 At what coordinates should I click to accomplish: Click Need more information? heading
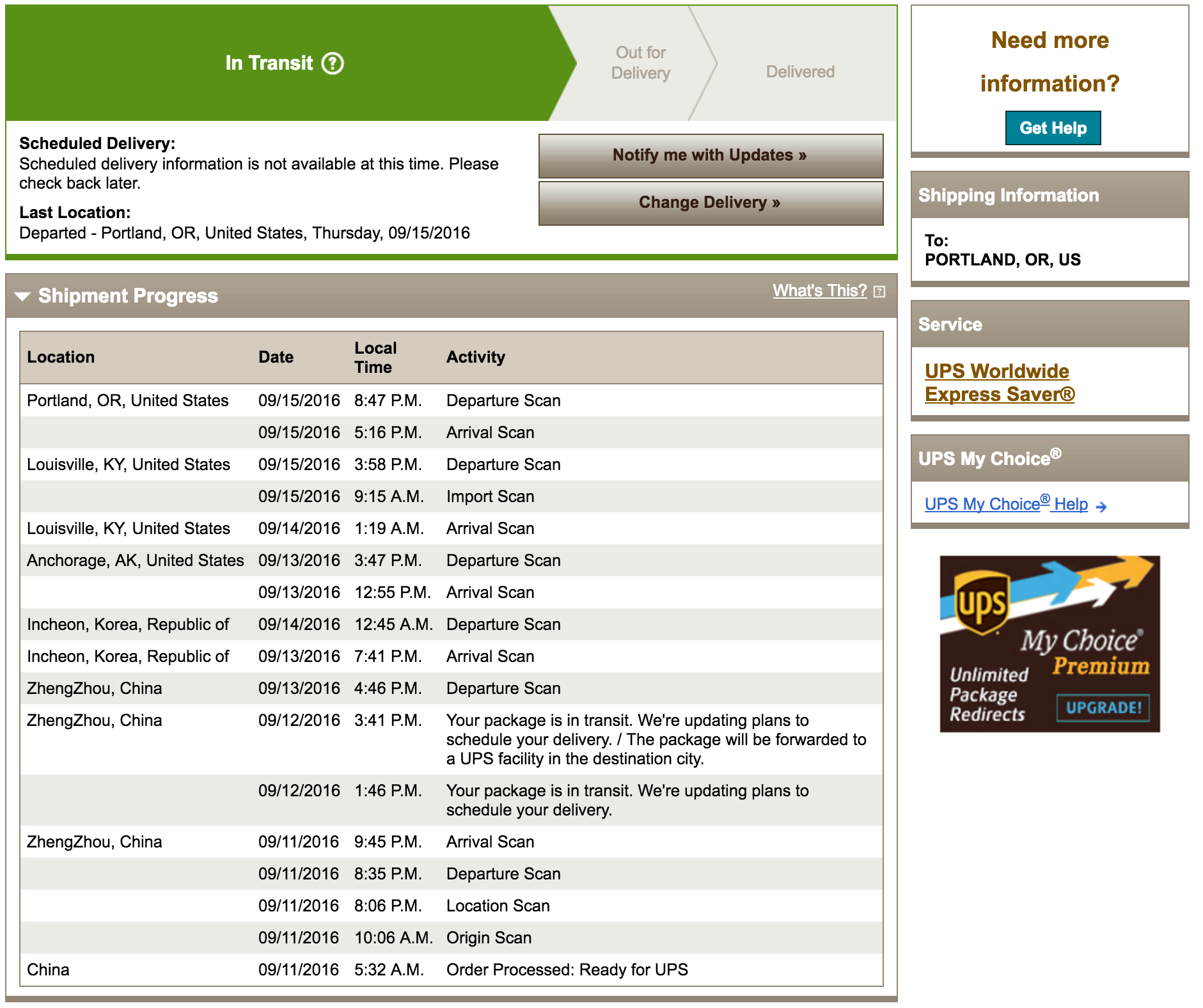(x=1050, y=62)
